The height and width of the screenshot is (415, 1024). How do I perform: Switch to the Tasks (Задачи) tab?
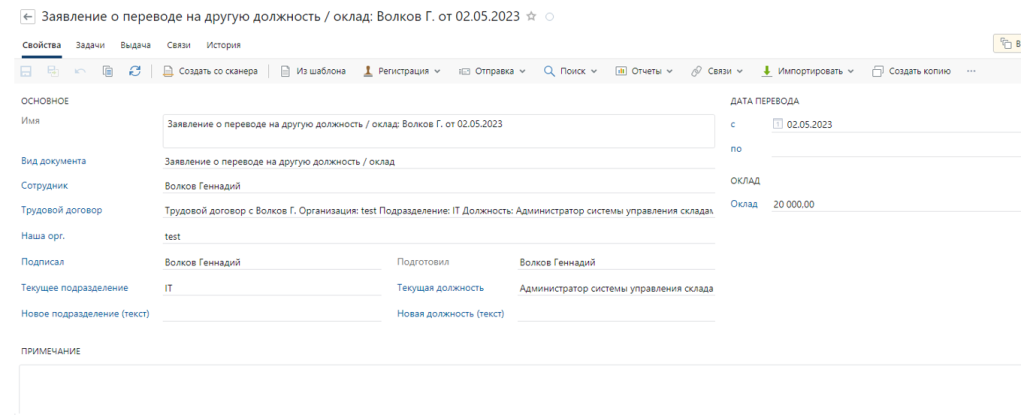pyautogui.click(x=91, y=44)
